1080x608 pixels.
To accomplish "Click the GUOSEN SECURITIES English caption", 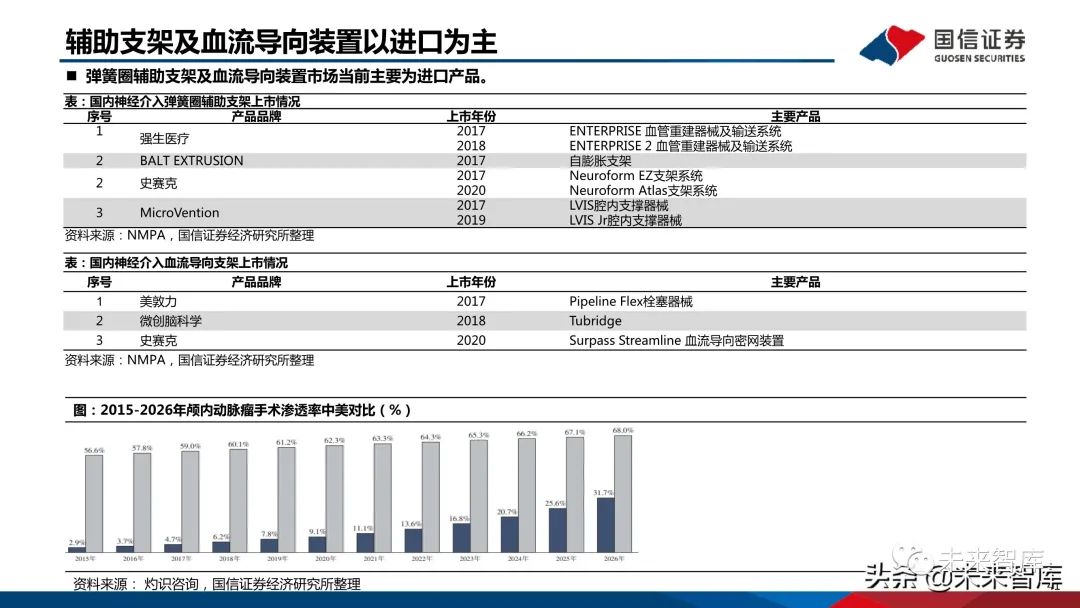I will 979,59.
